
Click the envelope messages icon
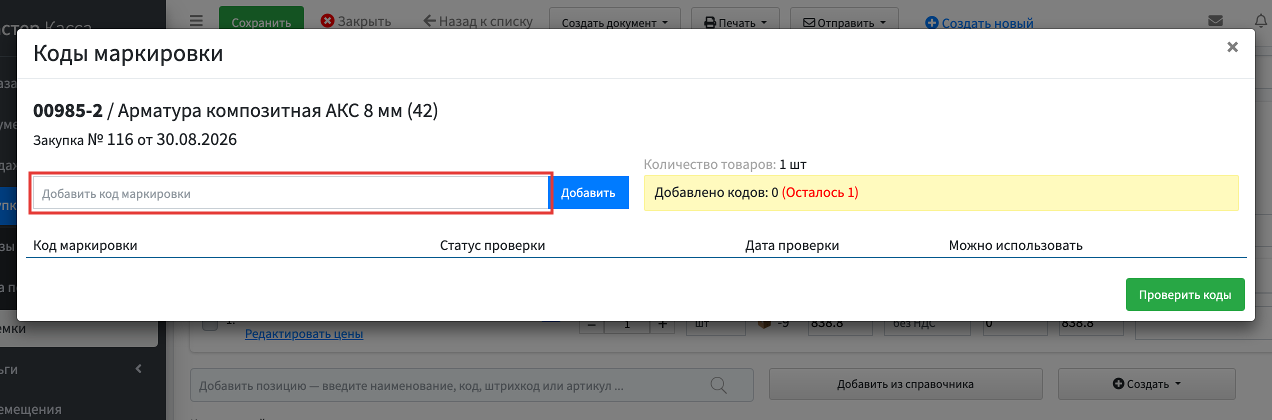(x=1216, y=21)
